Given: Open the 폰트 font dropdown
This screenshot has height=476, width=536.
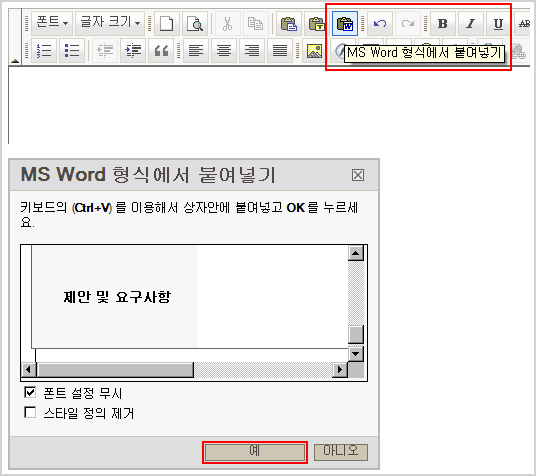Looking at the screenshot, I should pos(52,23).
